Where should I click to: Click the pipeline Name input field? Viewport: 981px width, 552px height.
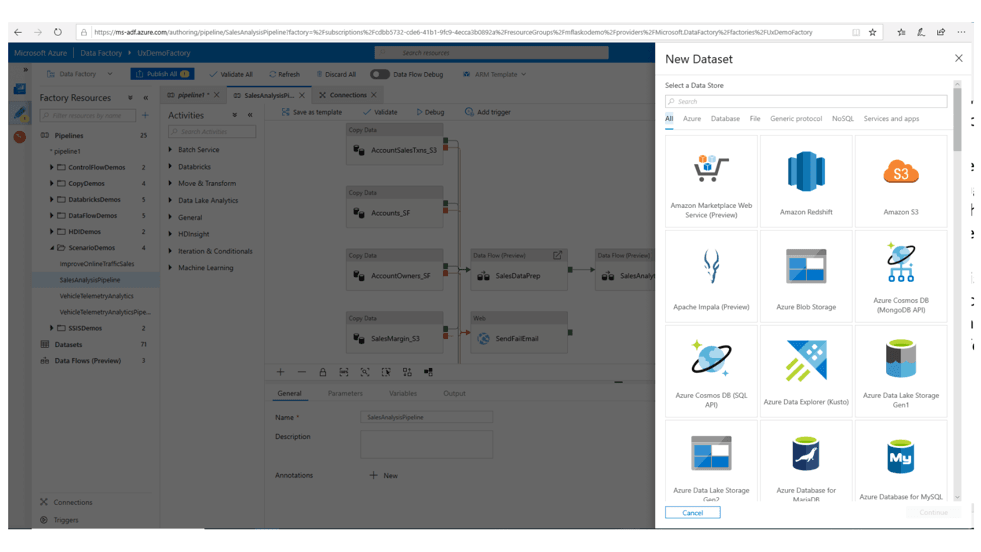[426, 417]
